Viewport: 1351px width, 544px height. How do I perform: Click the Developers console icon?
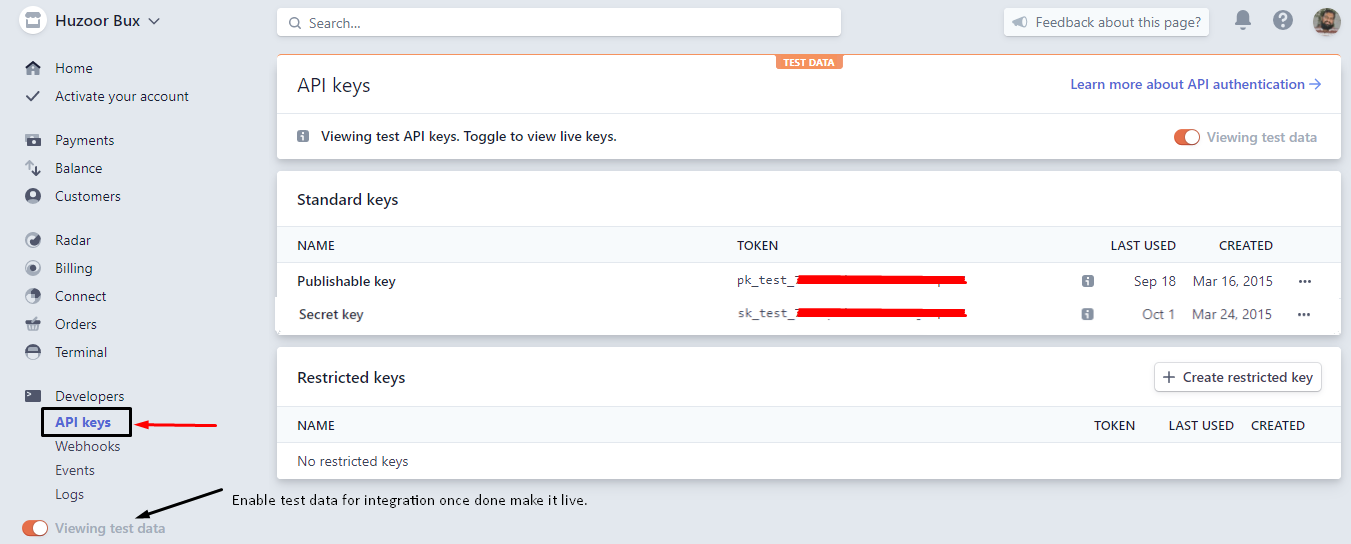[33, 396]
